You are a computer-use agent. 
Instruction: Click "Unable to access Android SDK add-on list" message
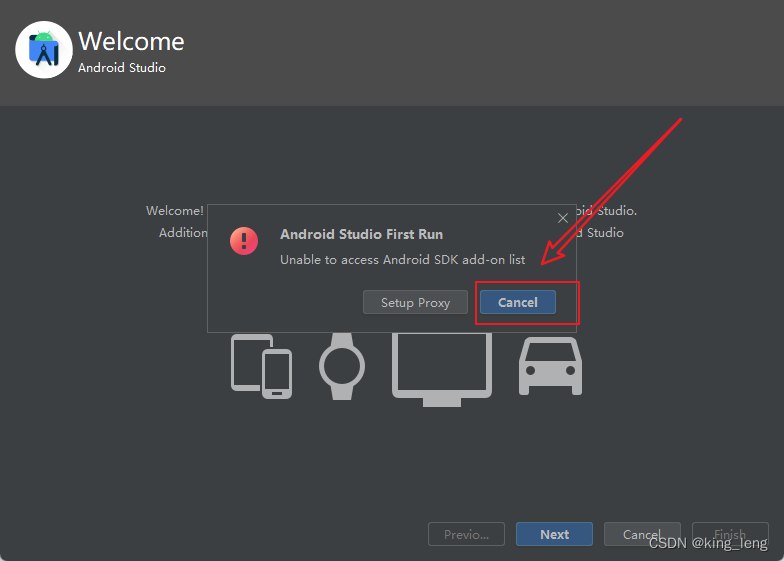pos(402,260)
